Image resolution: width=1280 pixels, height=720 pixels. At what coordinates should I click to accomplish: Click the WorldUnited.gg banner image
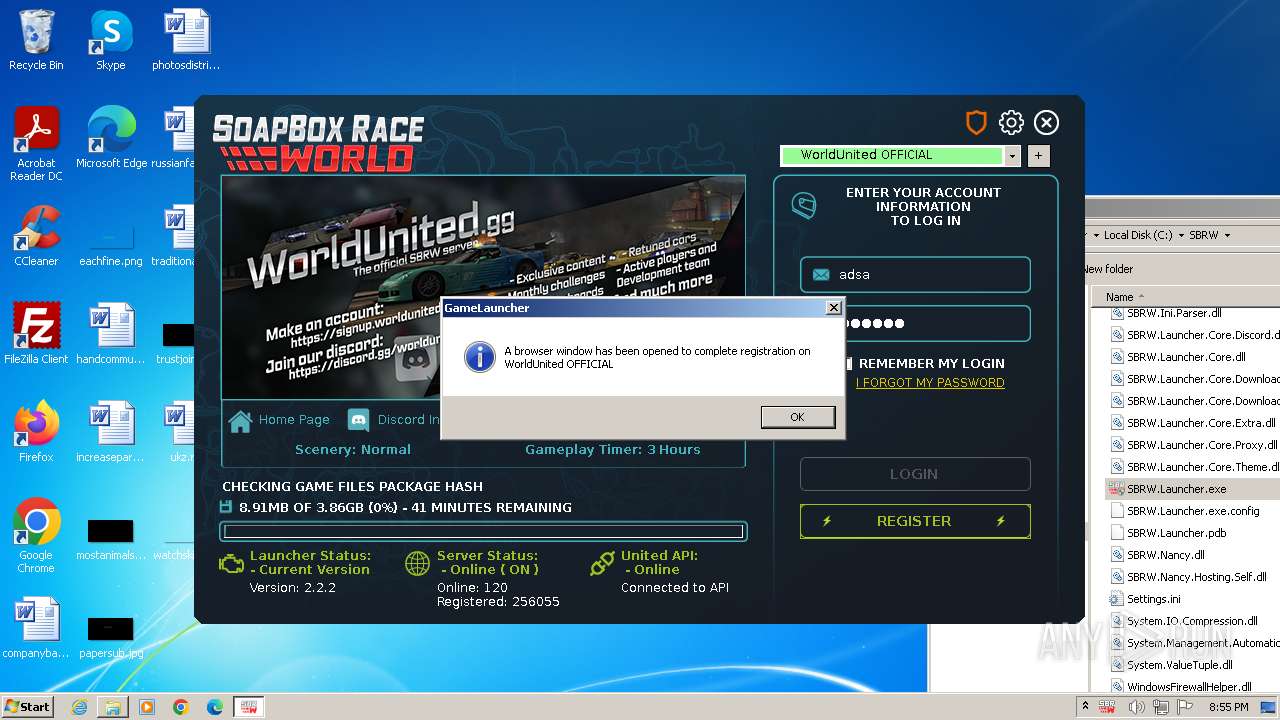click(x=483, y=288)
